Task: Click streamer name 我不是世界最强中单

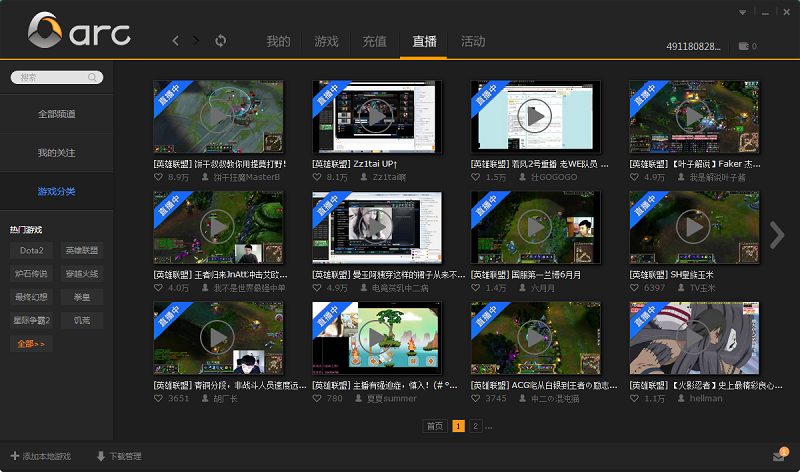Action: point(249,288)
